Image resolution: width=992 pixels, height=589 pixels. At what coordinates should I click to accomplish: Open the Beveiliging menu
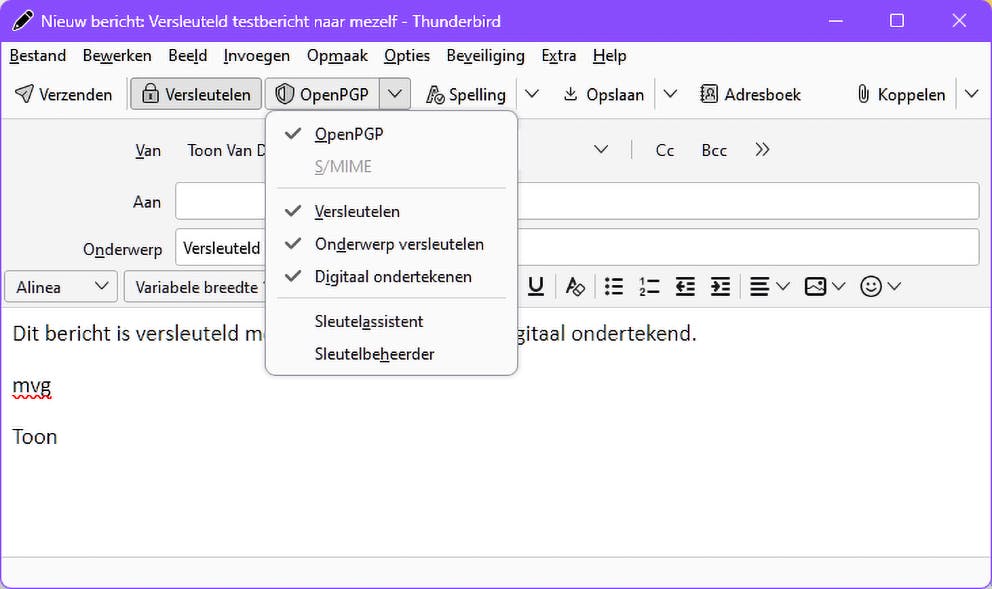pyautogui.click(x=486, y=56)
